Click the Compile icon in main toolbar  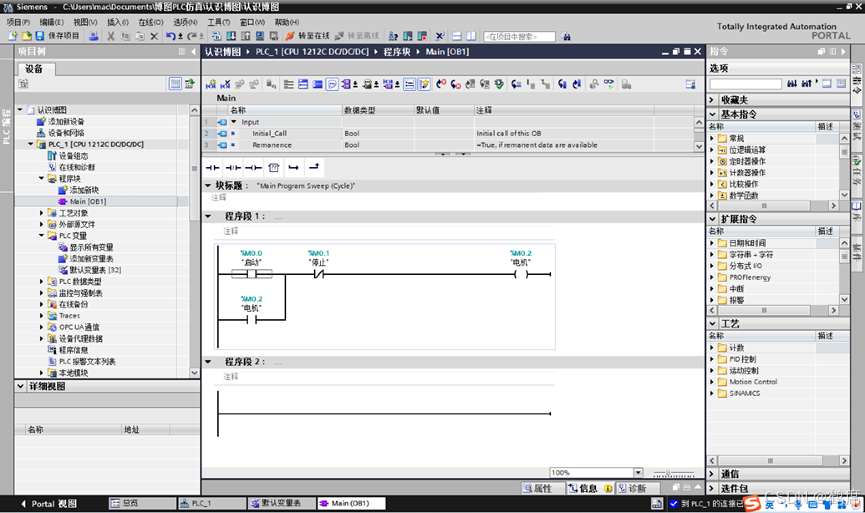pos(216,36)
